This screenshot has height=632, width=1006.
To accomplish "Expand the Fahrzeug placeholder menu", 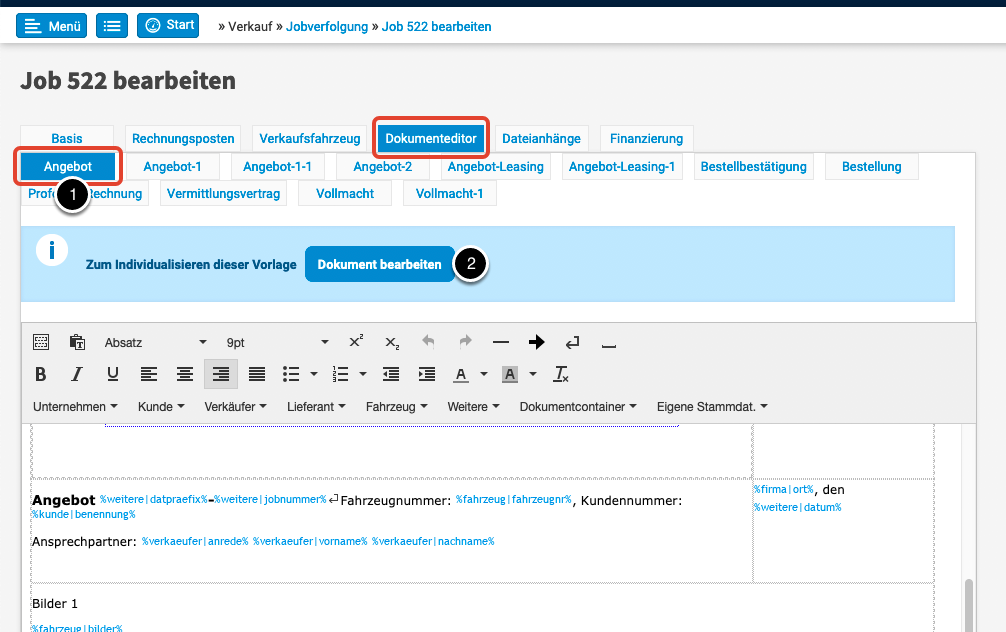I will click(396, 407).
